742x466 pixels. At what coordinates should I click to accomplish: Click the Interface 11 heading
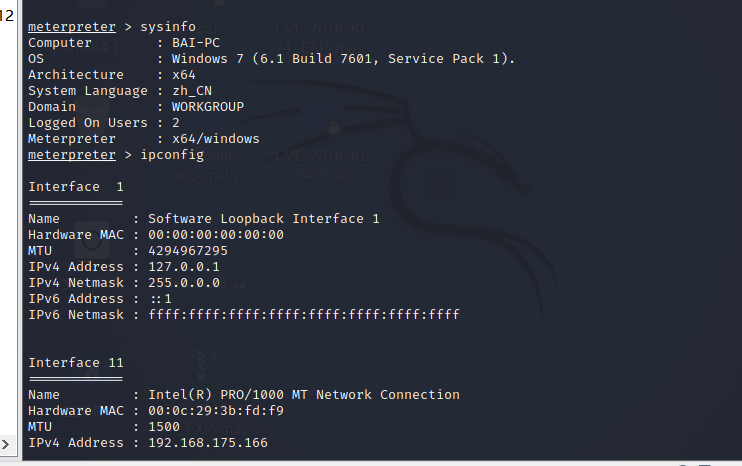(80, 363)
